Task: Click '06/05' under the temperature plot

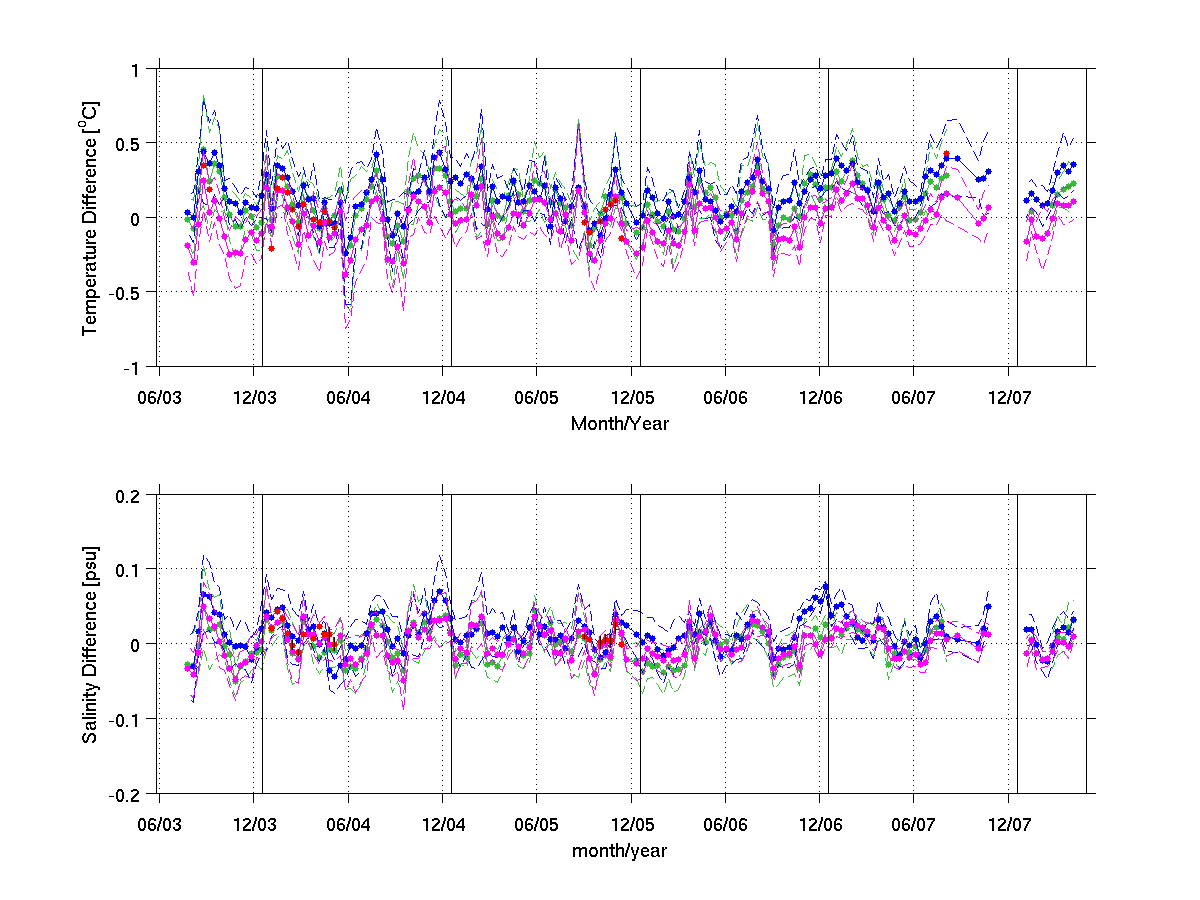Action: coord(537,398)
